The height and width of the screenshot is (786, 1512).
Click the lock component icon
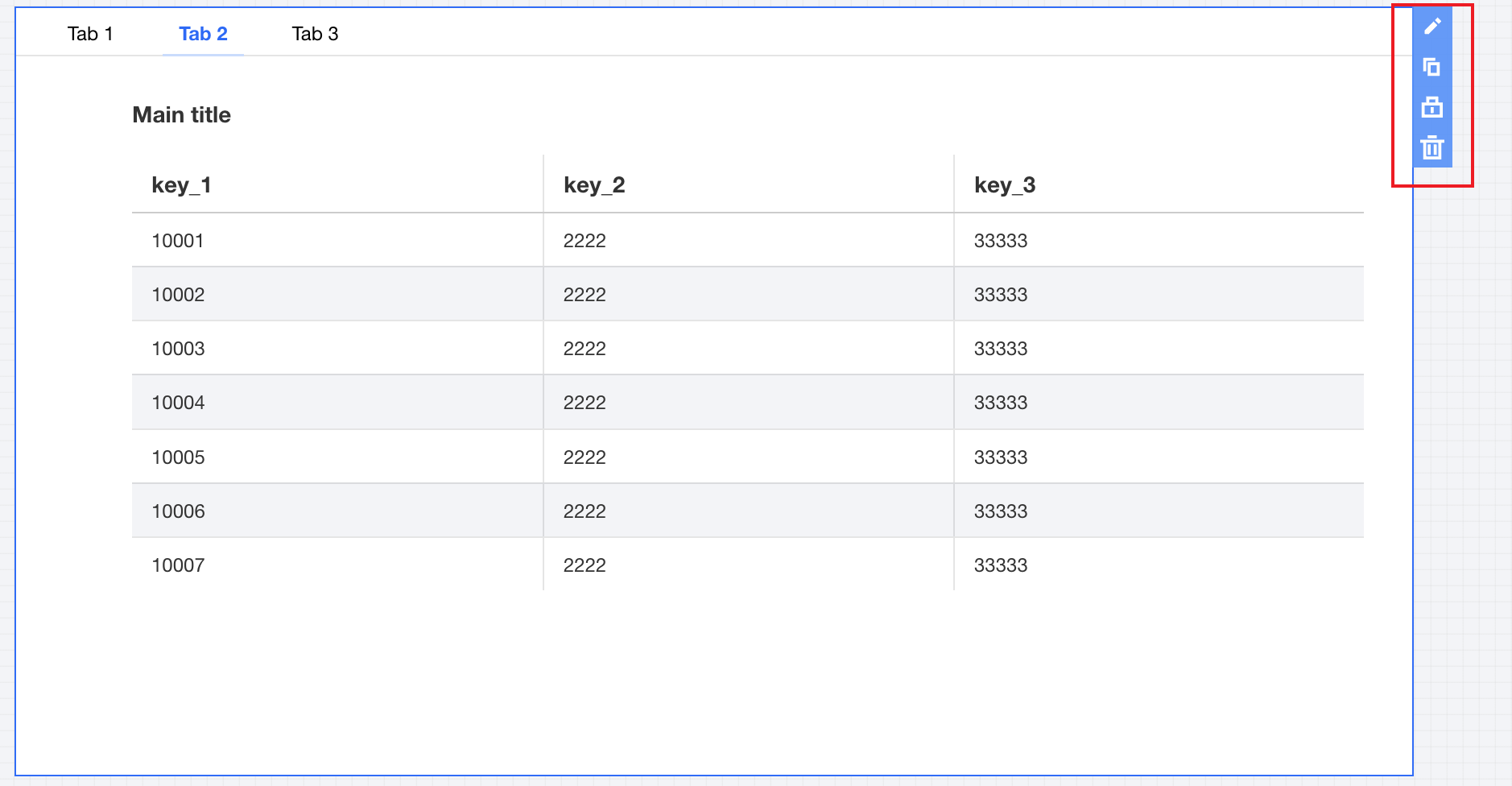(1432, 107)
